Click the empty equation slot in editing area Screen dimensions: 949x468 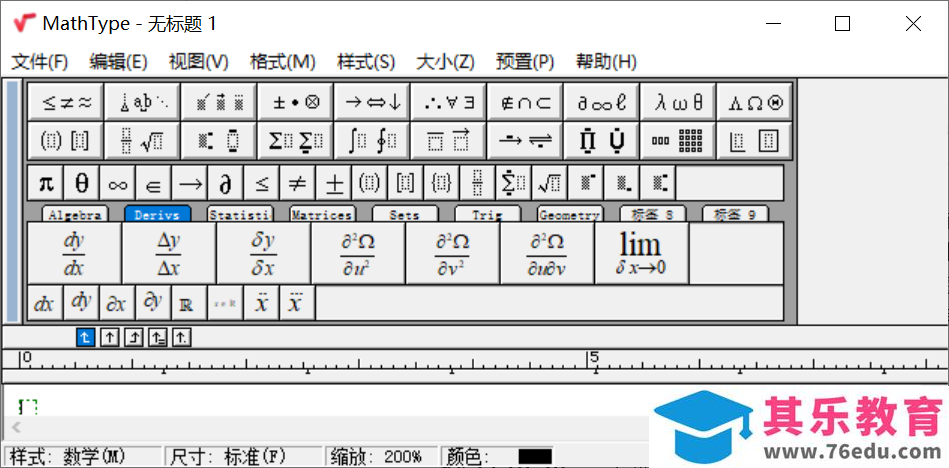[x=28, y=406]
